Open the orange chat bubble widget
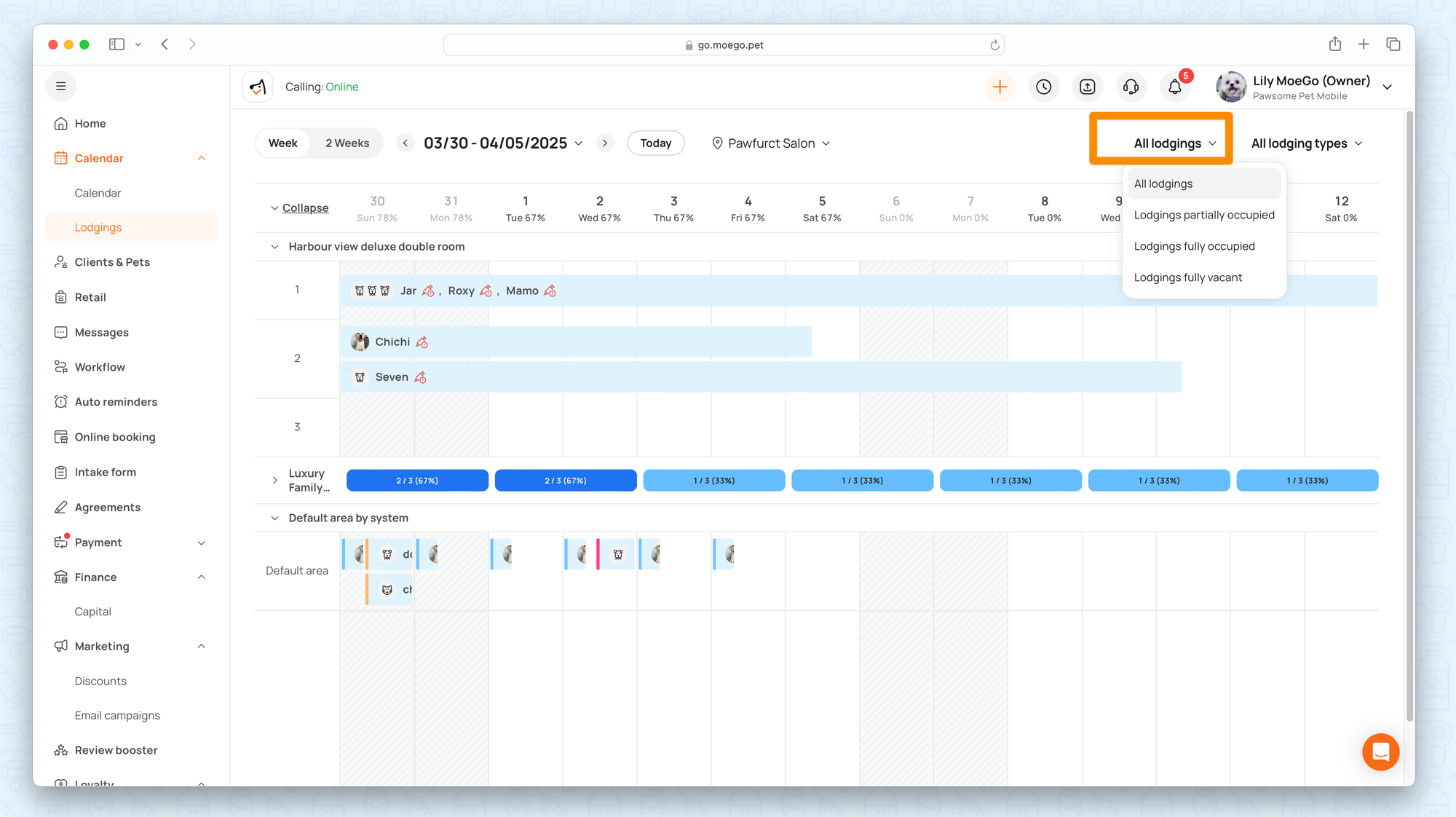 [1380, 751]
